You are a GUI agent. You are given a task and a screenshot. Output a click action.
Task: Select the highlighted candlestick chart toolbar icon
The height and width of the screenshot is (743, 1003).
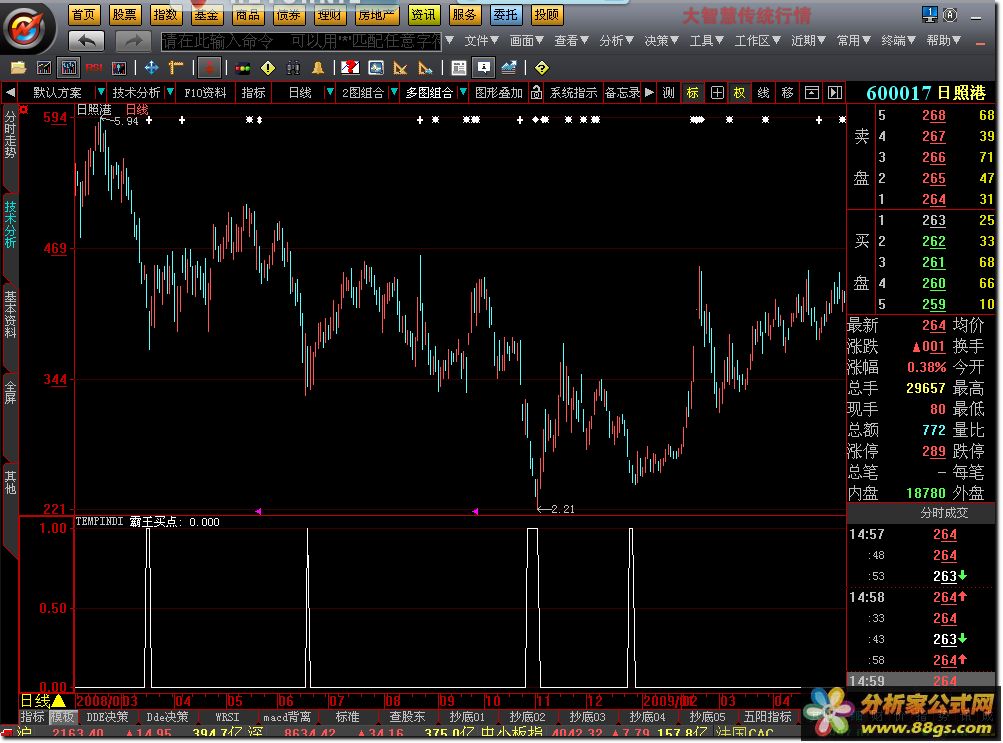(68, 67)
